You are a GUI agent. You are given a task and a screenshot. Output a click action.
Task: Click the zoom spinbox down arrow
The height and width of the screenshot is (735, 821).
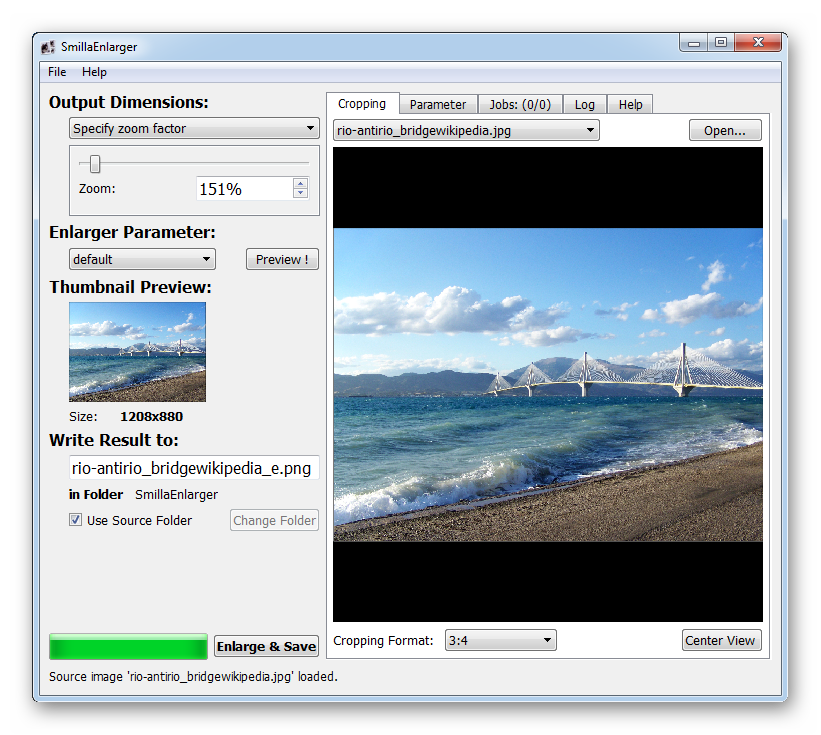point(300,193)
